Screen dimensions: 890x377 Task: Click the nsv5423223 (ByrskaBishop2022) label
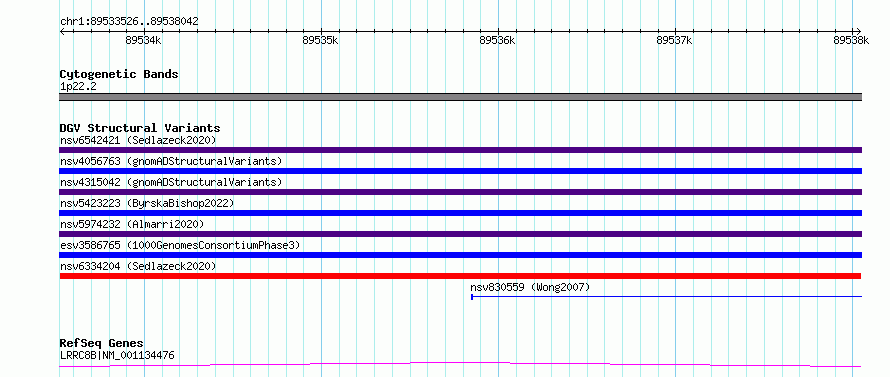pos(146,203)
